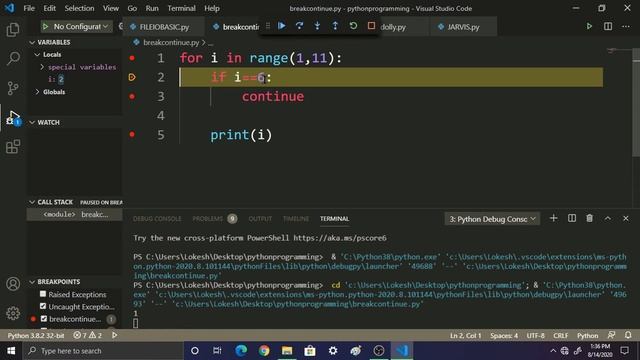Open the Run and Debug view
The image size is (640, 360).
point(13,118)
